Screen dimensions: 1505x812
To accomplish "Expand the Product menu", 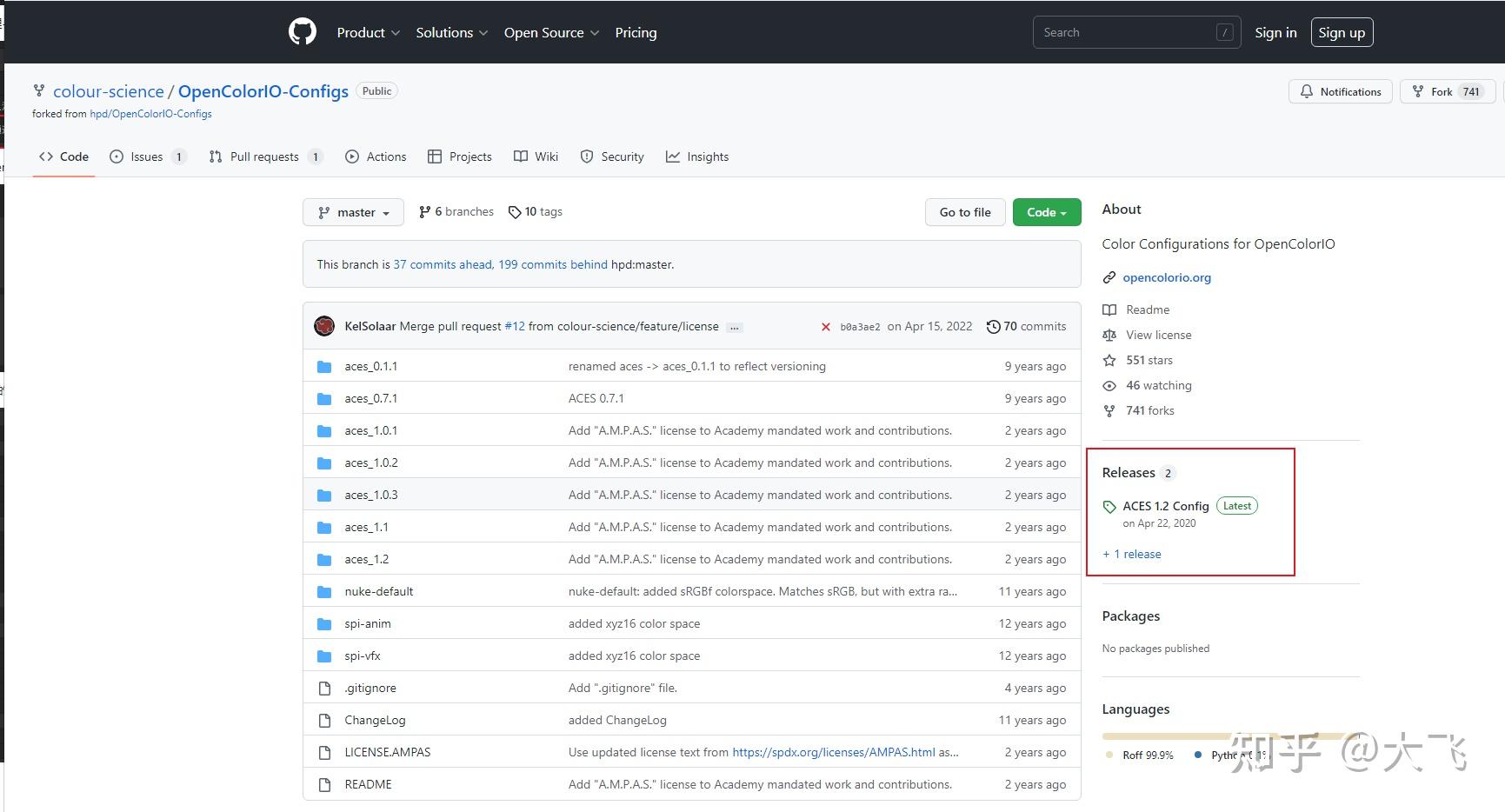I will click(368, 32).
